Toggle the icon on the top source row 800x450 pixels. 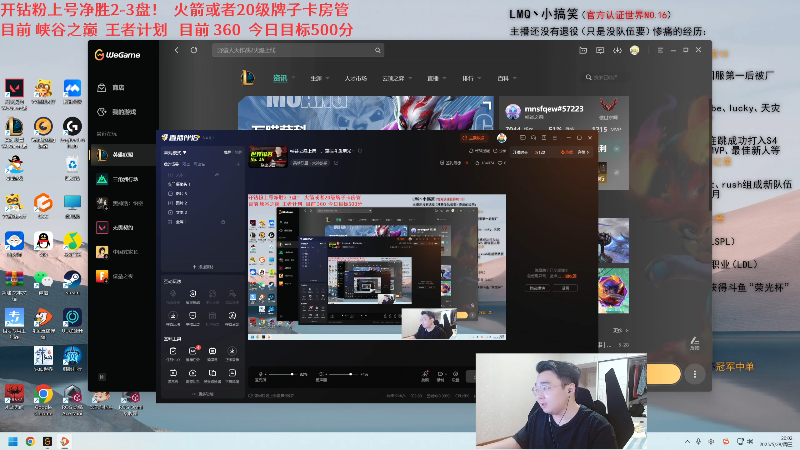[x=217, y=175]
